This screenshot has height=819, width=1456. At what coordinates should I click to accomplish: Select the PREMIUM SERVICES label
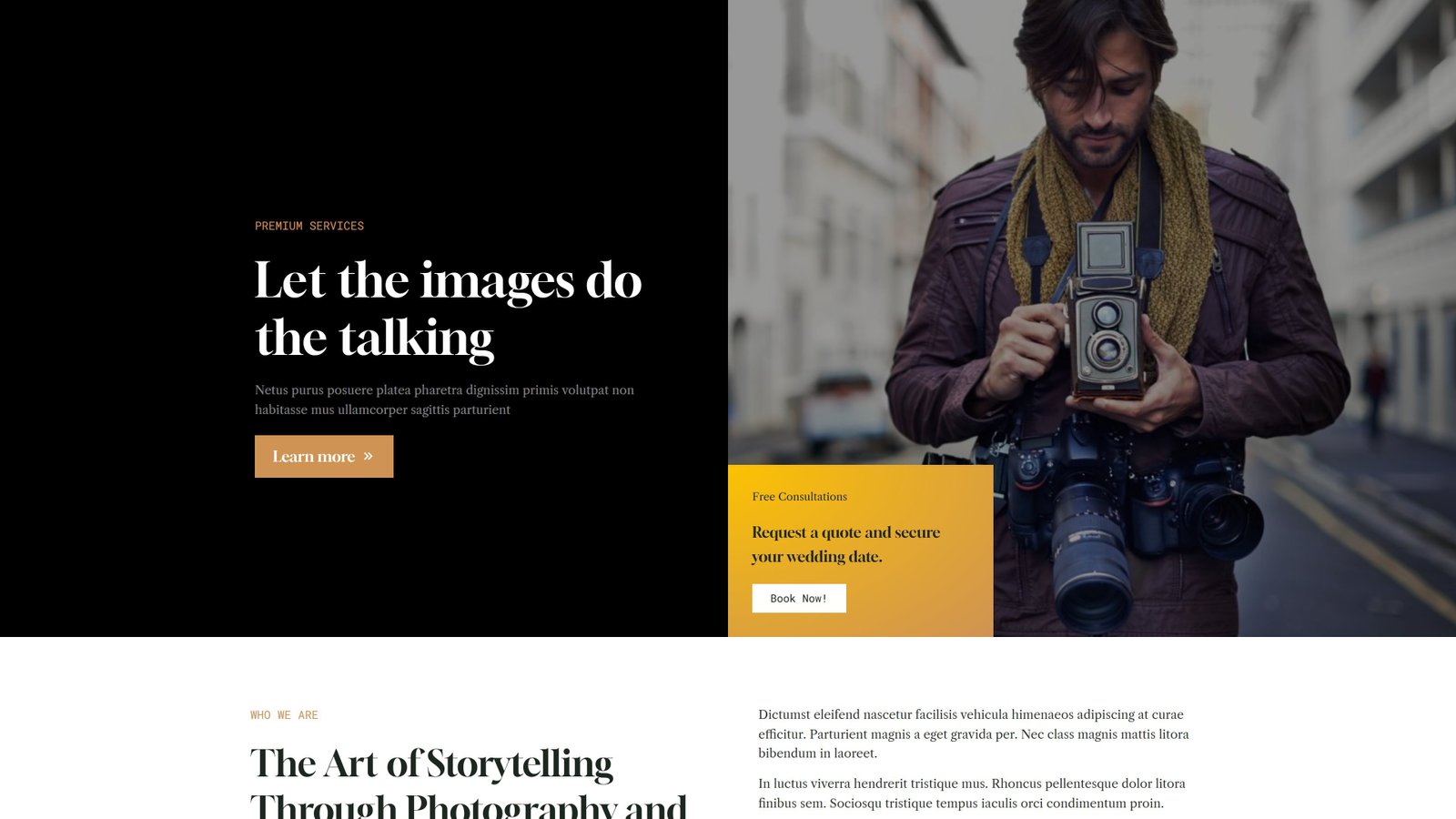click(x=309, y=226)
